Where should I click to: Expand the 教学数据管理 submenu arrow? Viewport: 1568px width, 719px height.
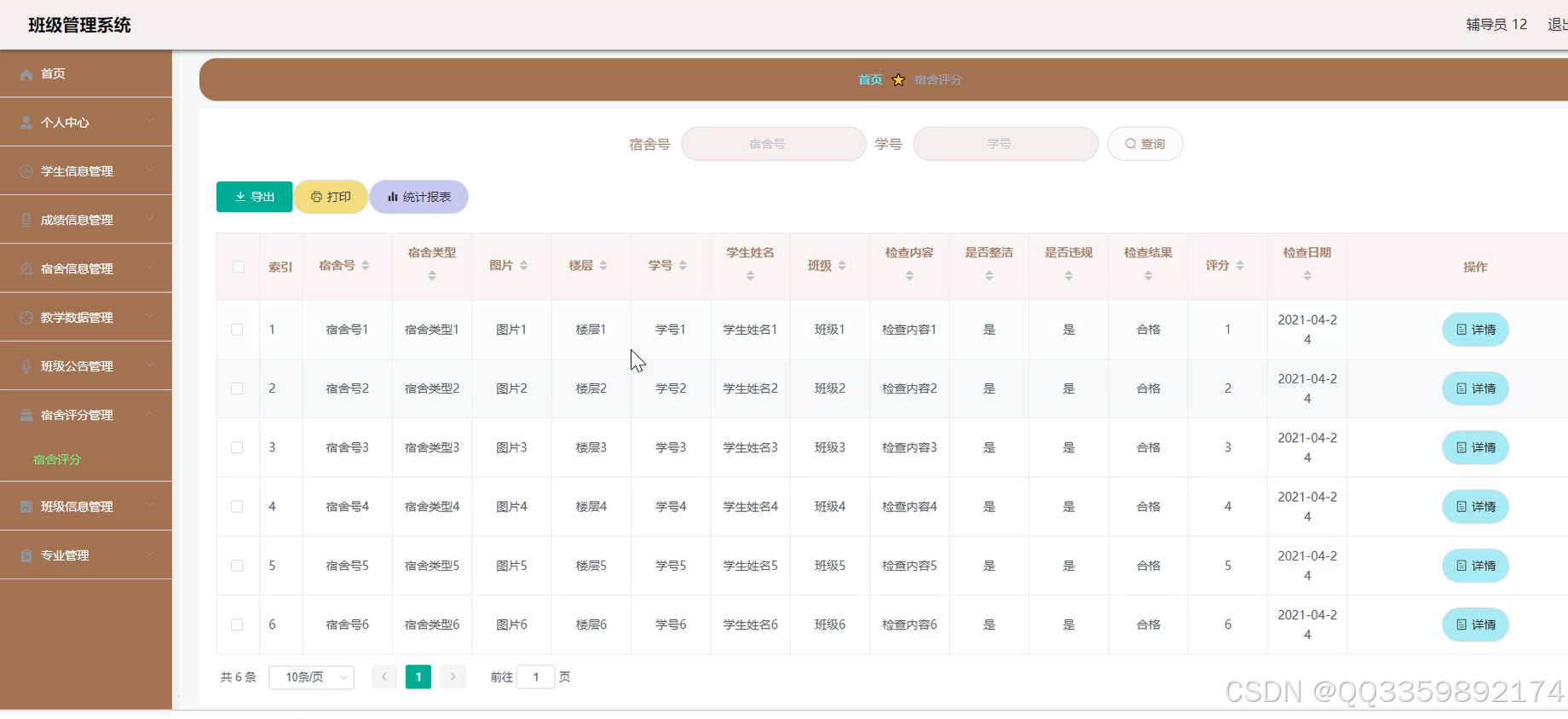pos(150,316)
